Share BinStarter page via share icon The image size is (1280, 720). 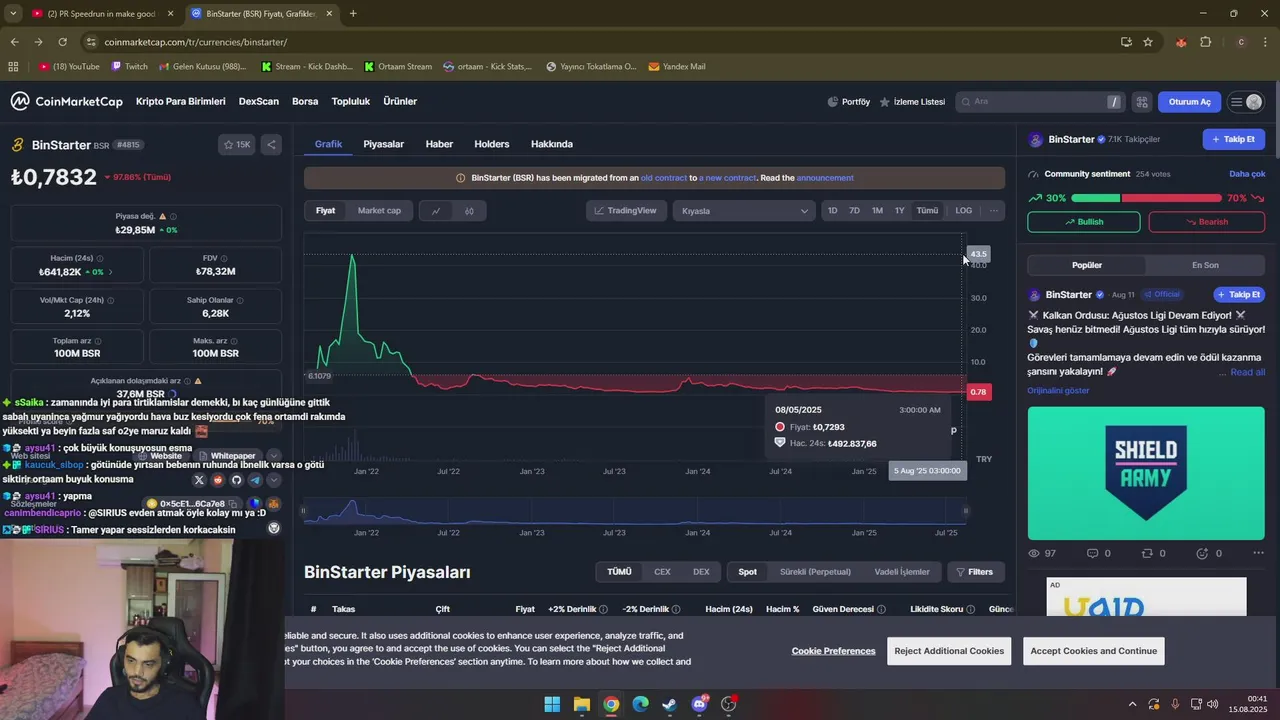coord(271,145)
